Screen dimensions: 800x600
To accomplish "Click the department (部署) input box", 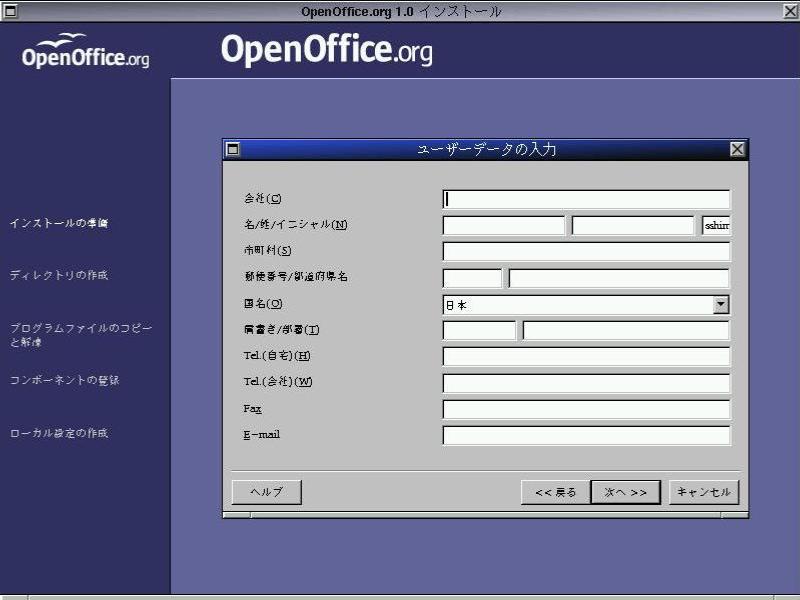I will tap(626, 331).
